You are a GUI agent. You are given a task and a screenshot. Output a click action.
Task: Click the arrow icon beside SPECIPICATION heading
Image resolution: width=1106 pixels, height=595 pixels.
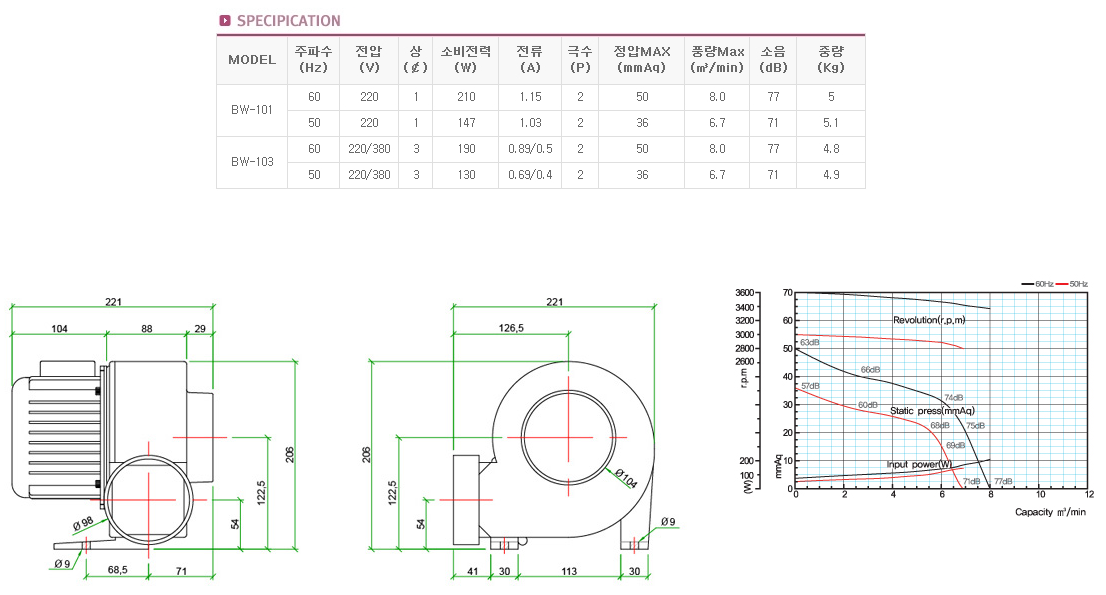(224, 20)
